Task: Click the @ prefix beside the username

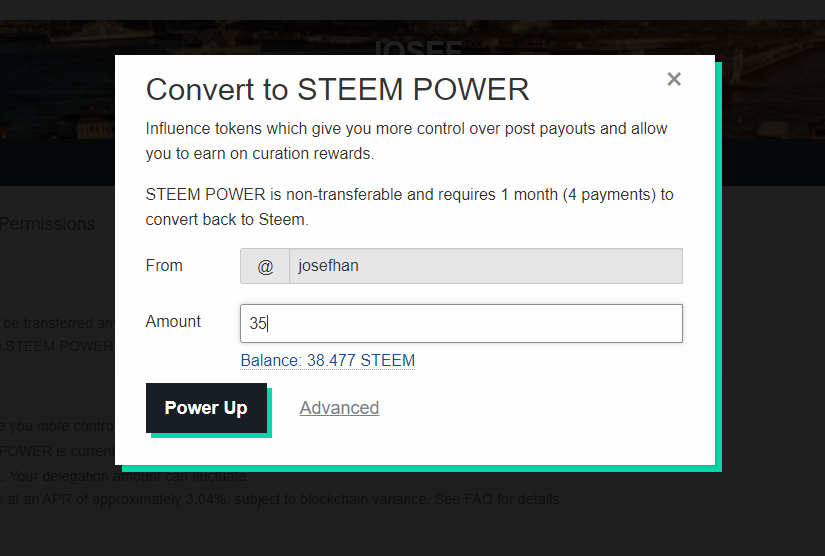Action: coord(265,266)
